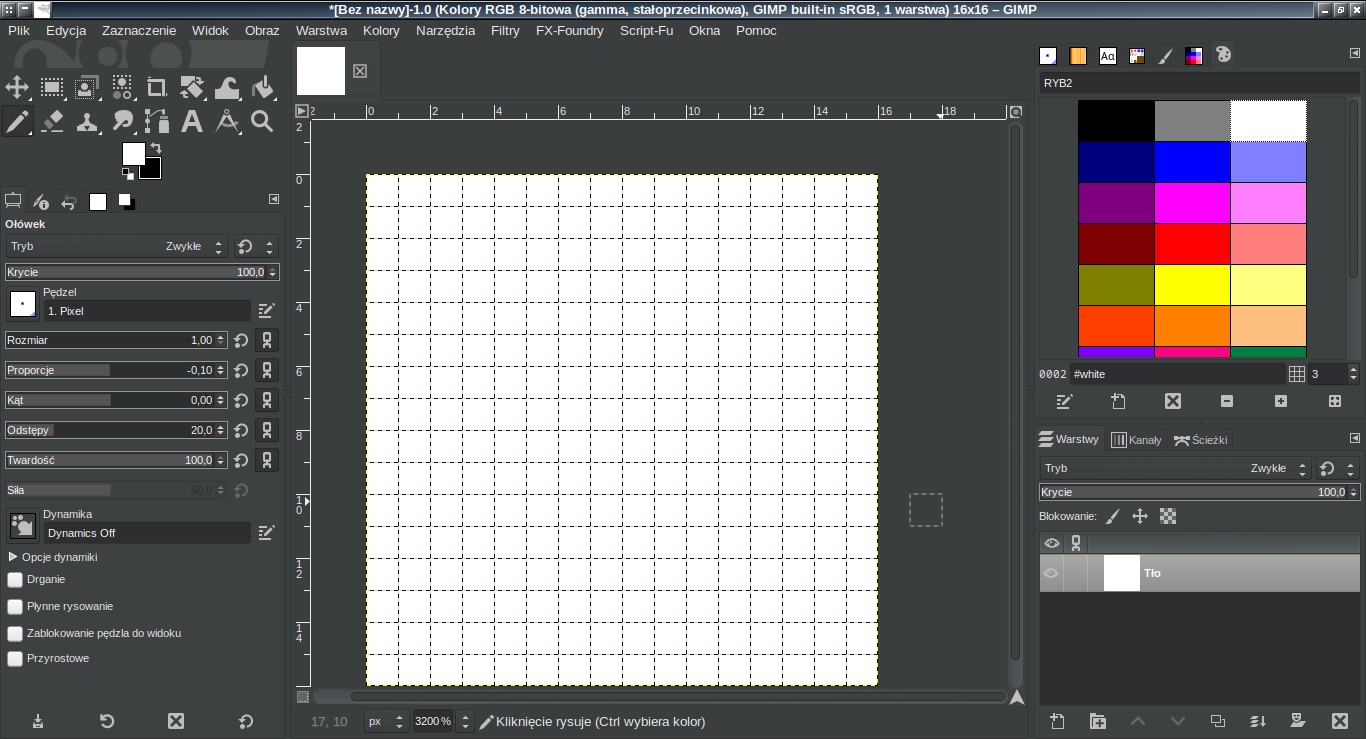Switch to the Ścieżki tab
This screenshot has height=739, width=1366.
point(1200,439)
